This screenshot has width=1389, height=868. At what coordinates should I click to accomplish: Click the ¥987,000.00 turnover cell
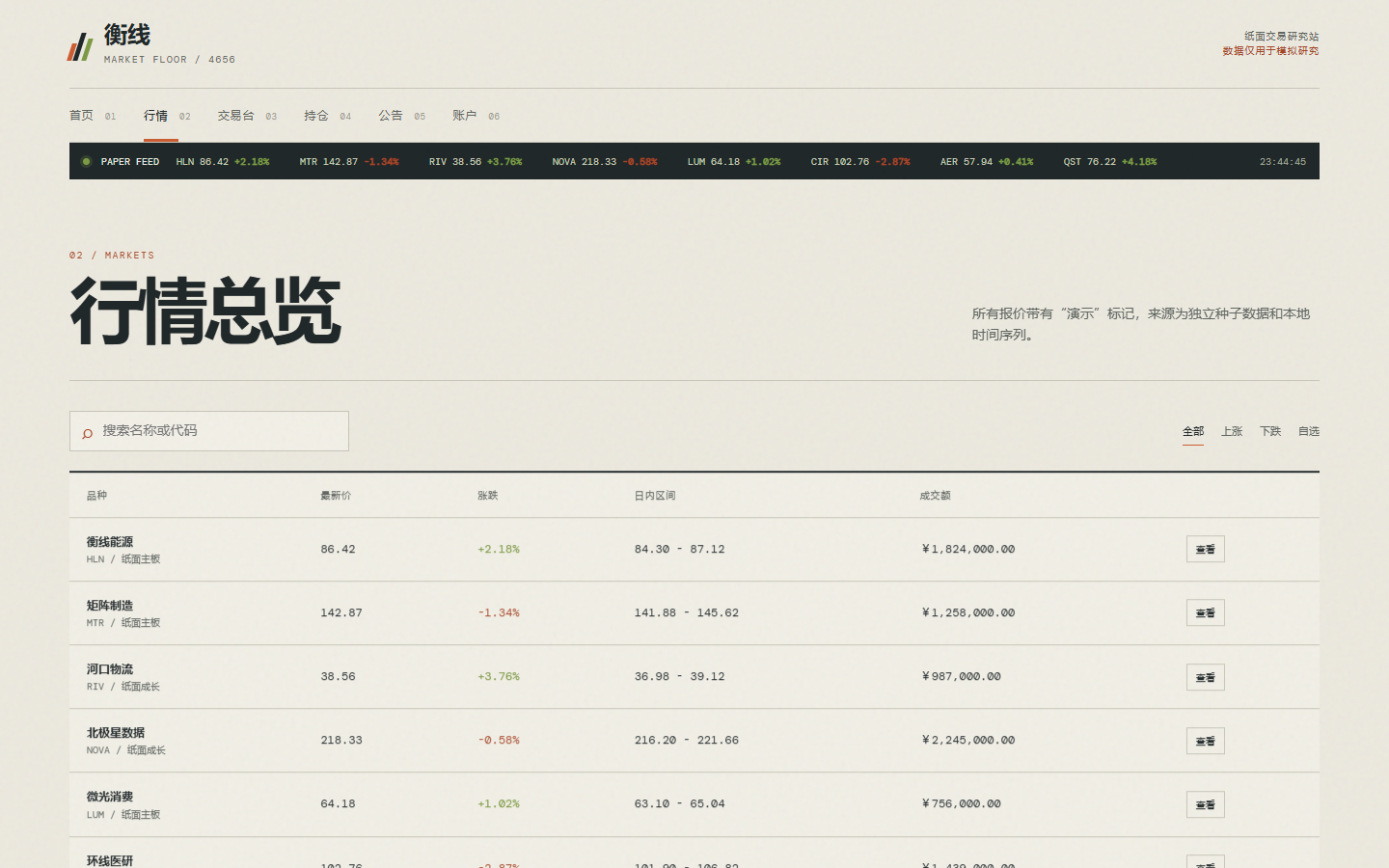961,677
